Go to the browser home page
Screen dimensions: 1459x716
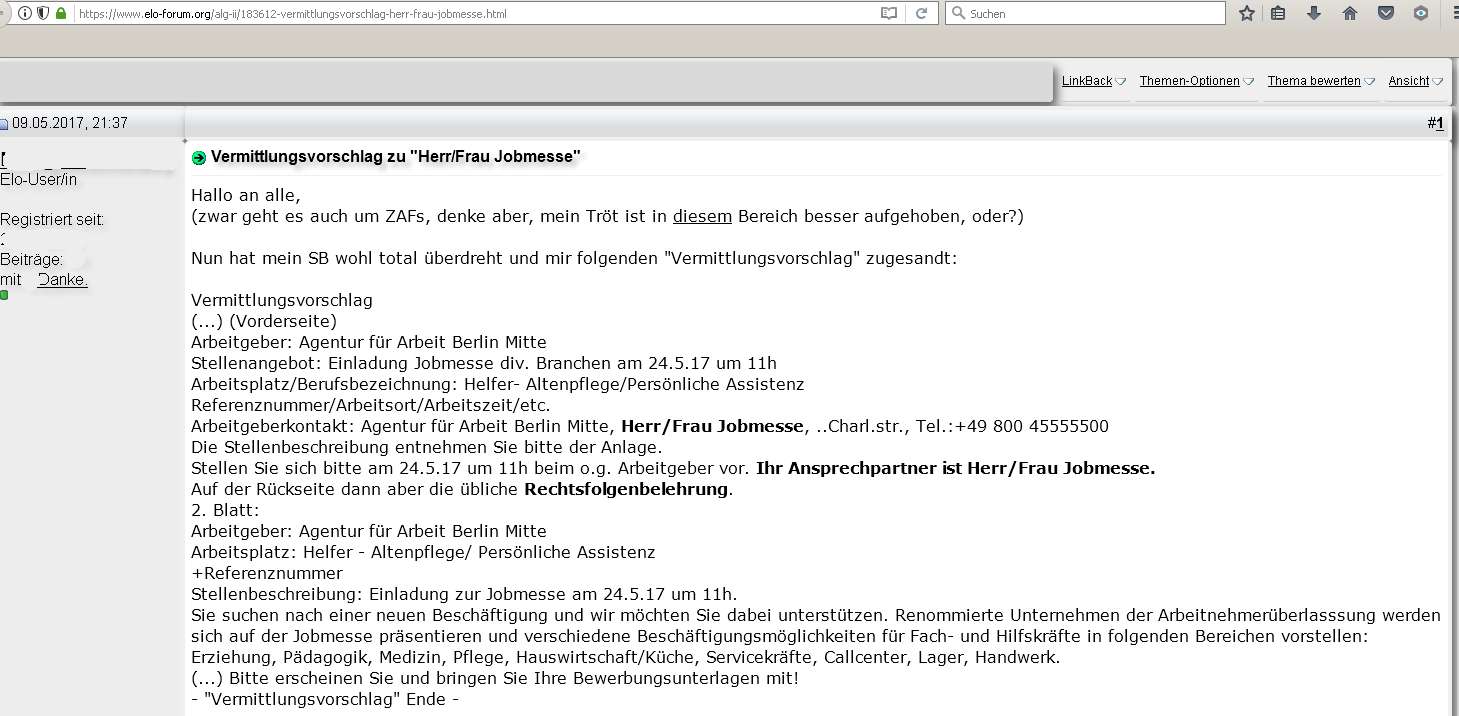[x=1350, y=14]
